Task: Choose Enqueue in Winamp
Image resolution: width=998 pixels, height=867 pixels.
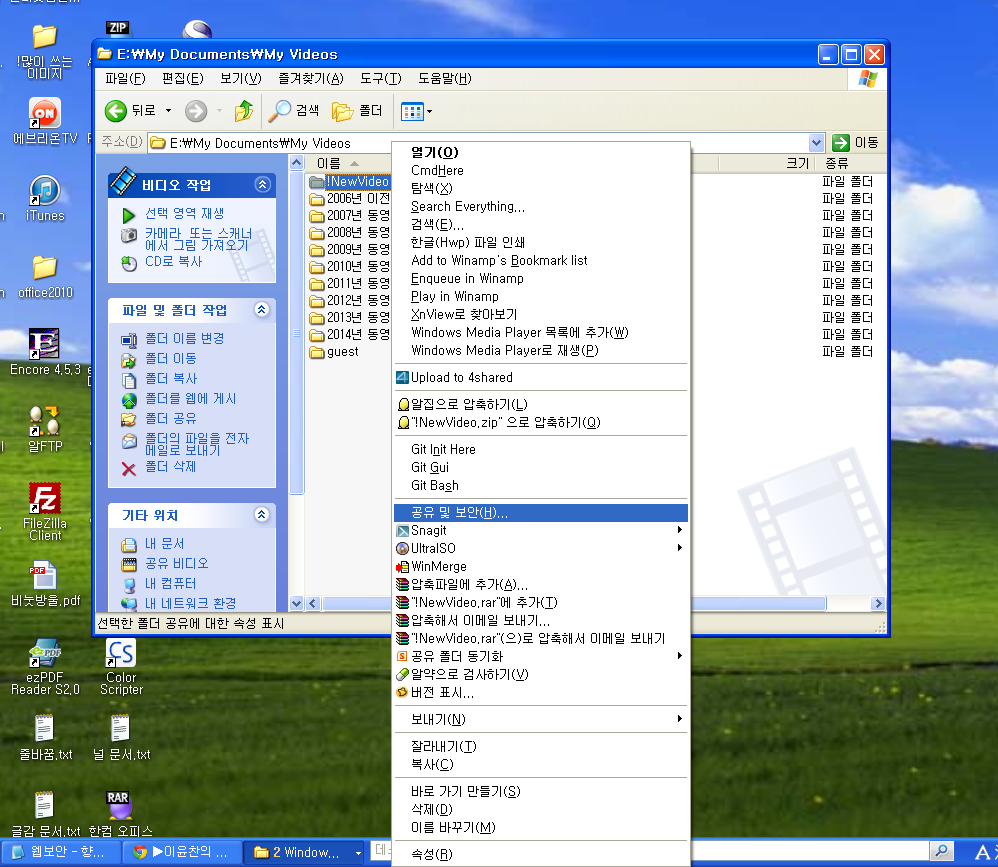Action: [540, 278]
